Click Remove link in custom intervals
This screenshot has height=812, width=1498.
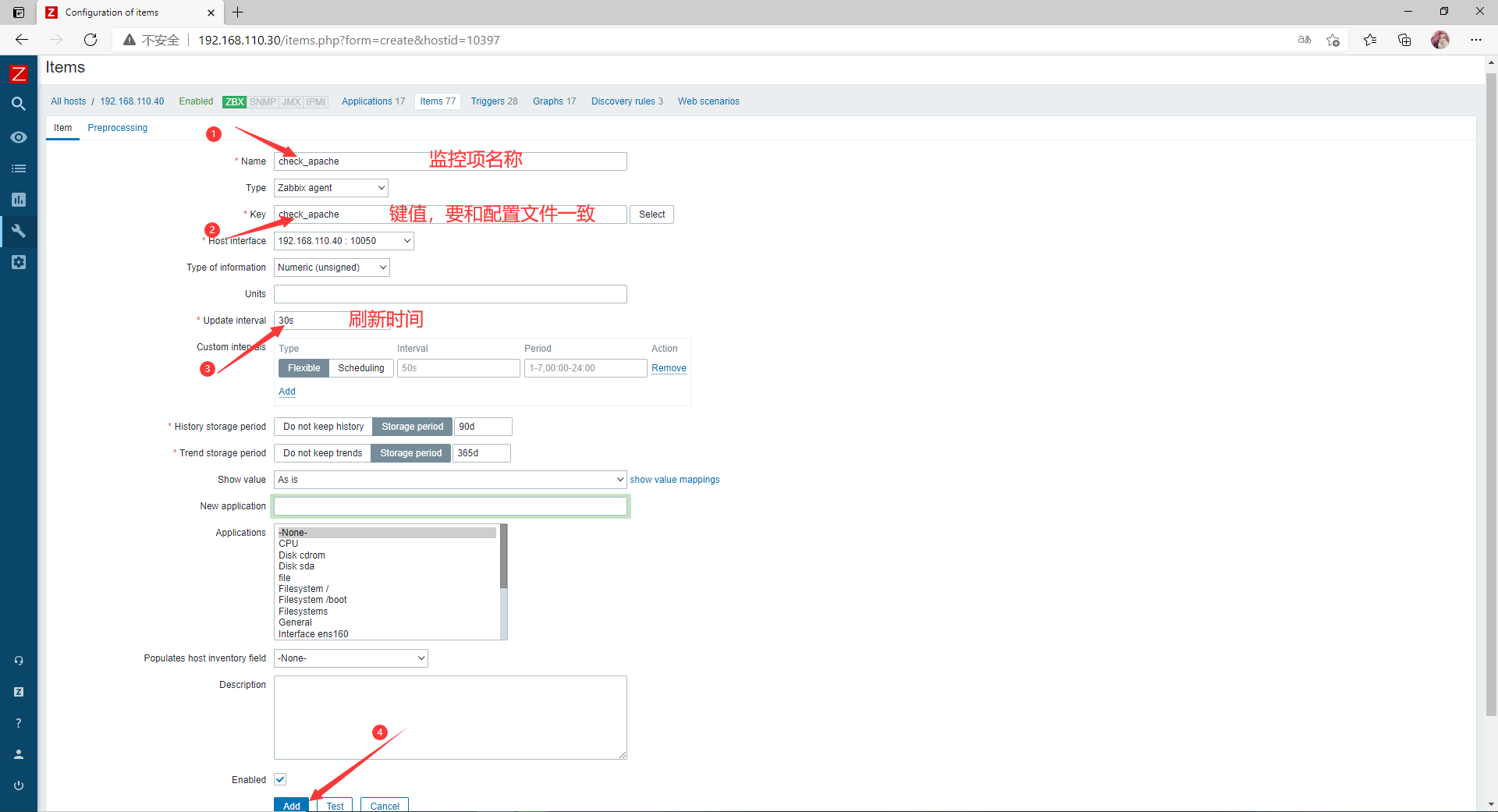[x=669, y=368]
